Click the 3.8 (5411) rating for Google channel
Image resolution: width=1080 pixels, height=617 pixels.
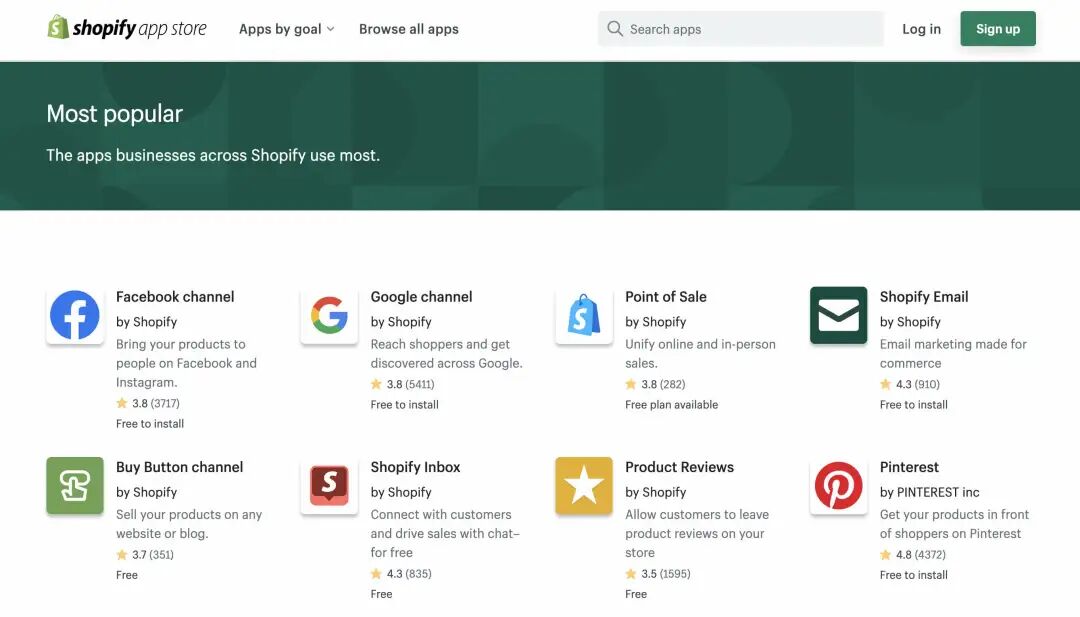403,384
